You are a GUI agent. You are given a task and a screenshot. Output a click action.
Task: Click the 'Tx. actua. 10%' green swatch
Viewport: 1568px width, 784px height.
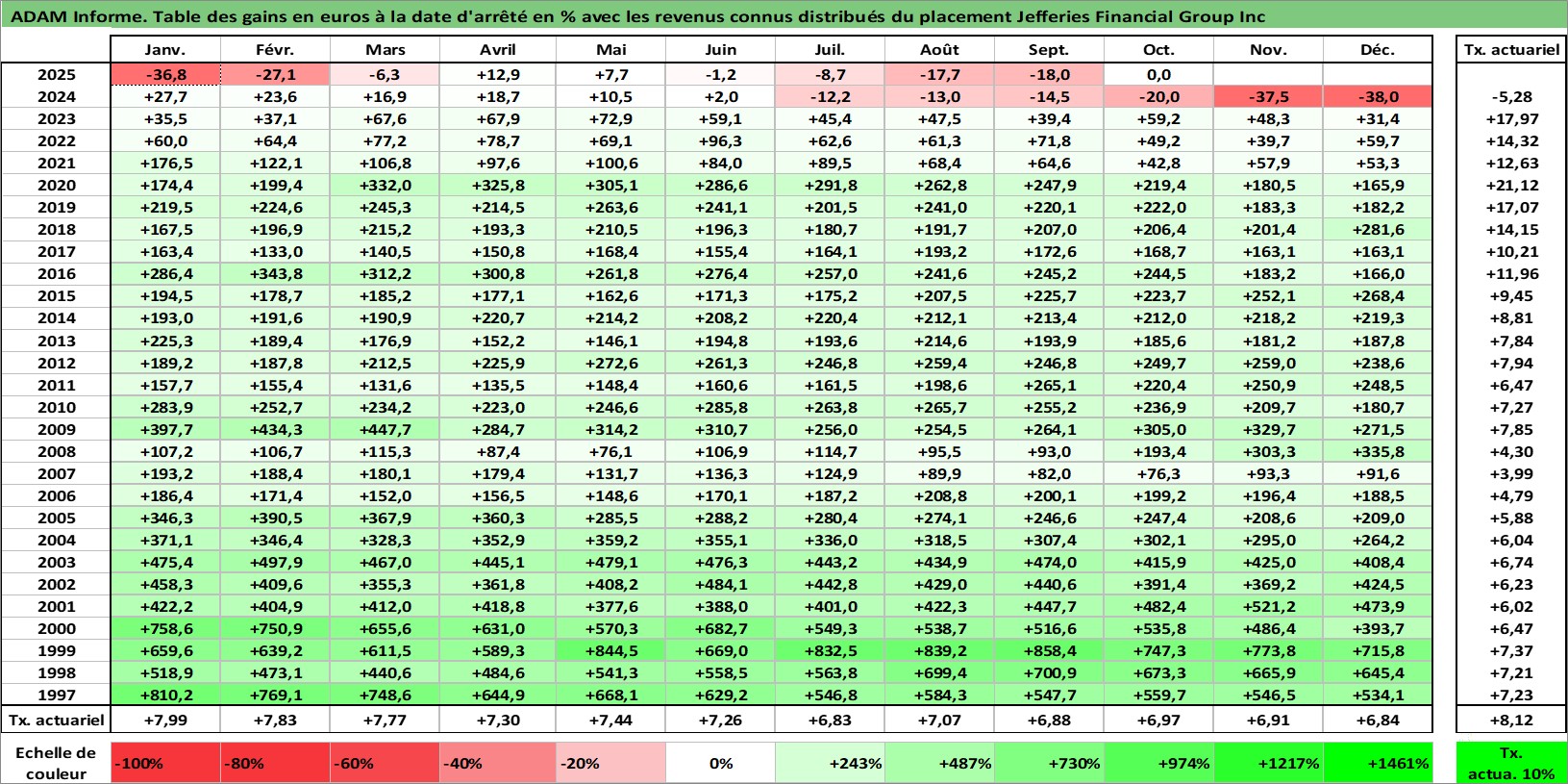click(1511, 763)
